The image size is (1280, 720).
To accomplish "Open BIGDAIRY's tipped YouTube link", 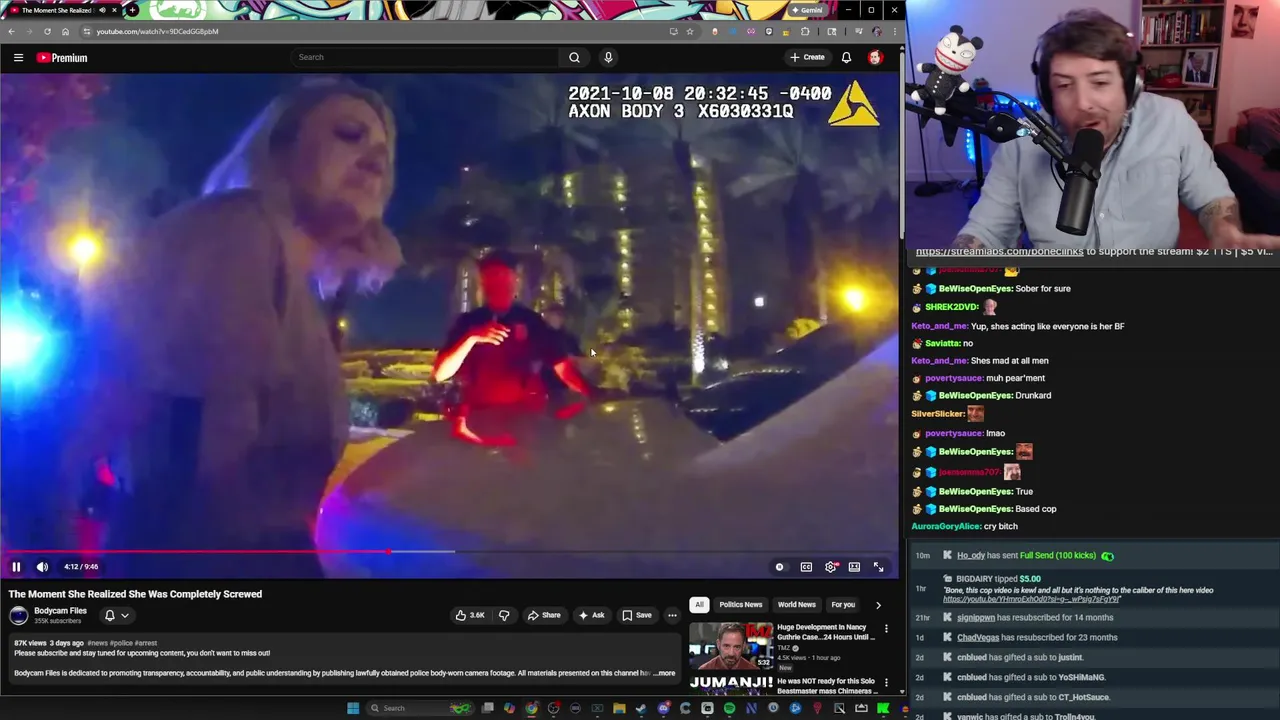I will click(1030, 599).
